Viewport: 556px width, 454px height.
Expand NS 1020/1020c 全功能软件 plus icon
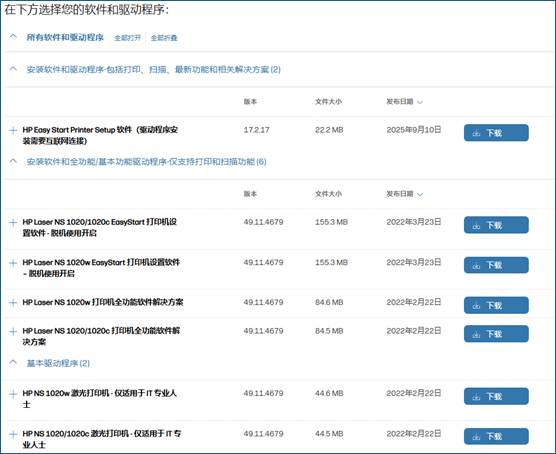(x=13, y=332)
